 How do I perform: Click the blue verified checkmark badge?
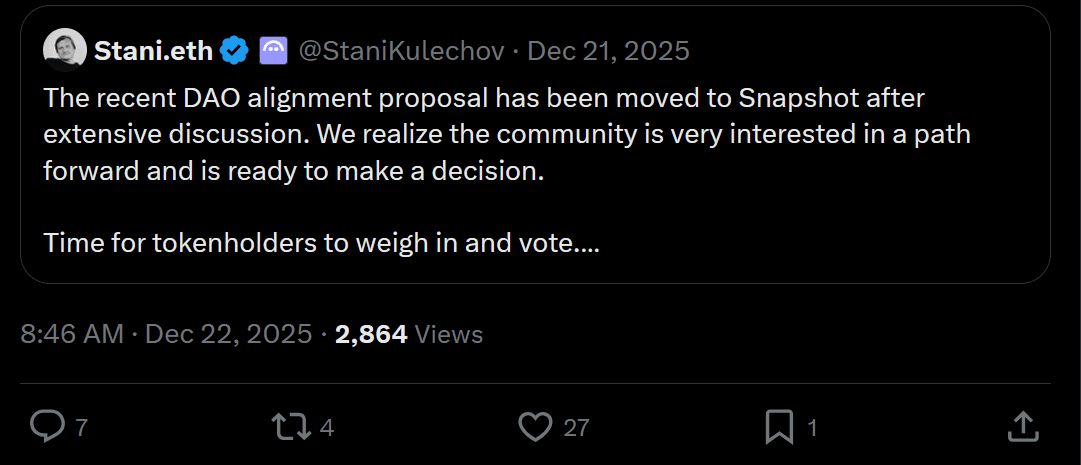(x=235, y=50)
